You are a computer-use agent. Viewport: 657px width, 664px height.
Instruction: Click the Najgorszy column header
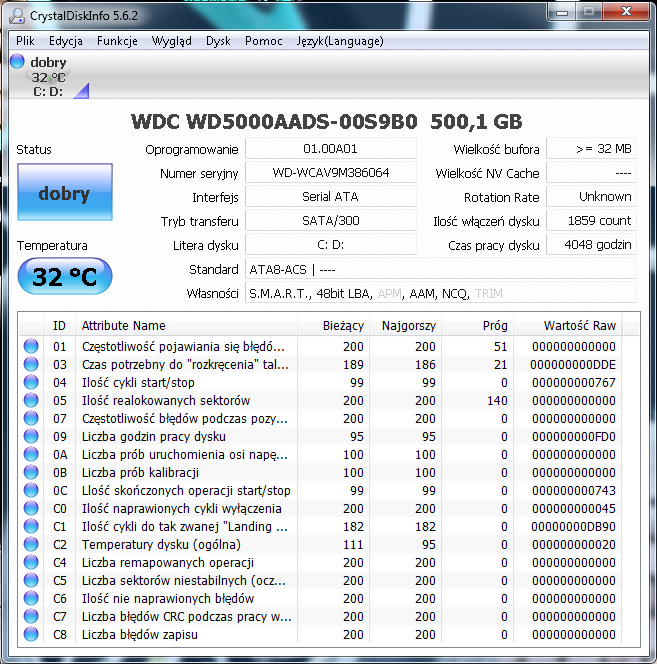[405, 325]
